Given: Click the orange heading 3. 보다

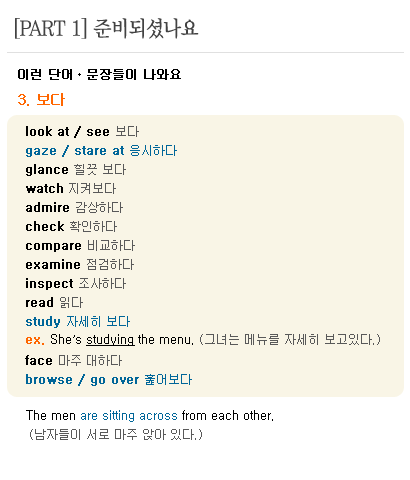Looking at the screenshot, I should 41,100.
